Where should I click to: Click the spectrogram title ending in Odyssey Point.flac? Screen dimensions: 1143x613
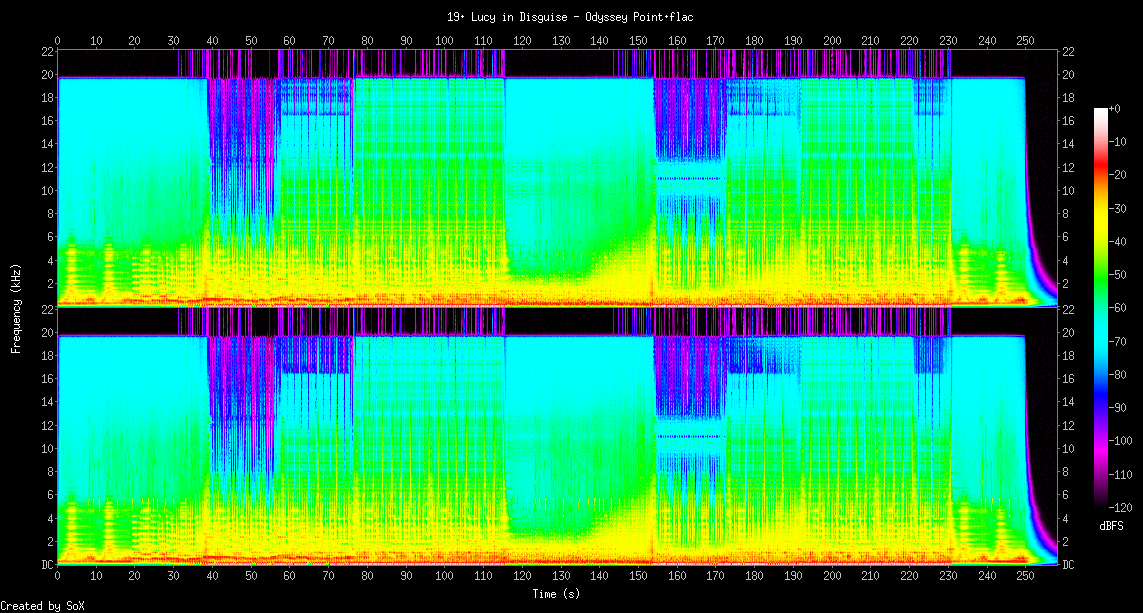tap(571, 17)
